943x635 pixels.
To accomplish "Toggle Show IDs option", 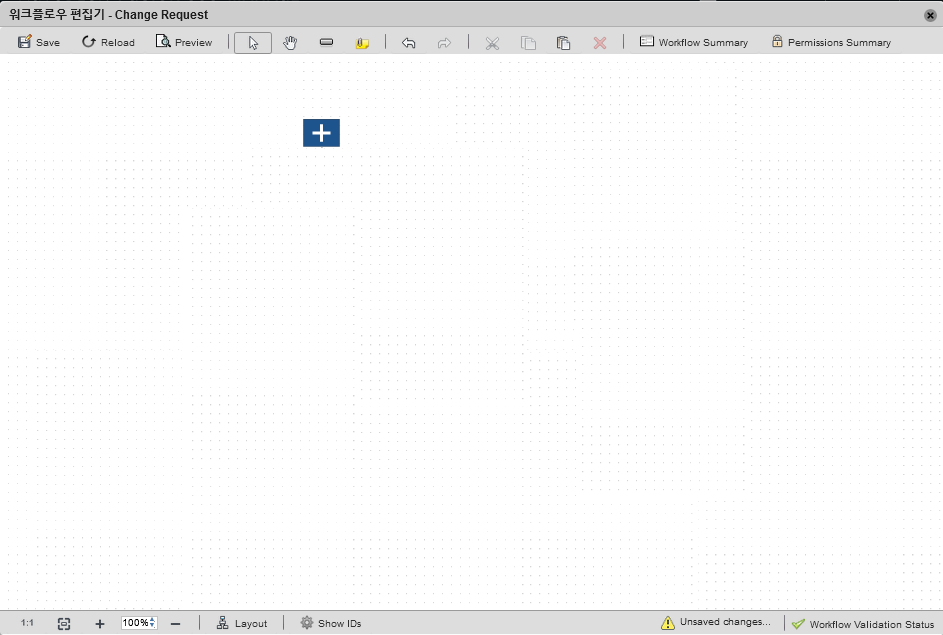I will pos(331,623).
